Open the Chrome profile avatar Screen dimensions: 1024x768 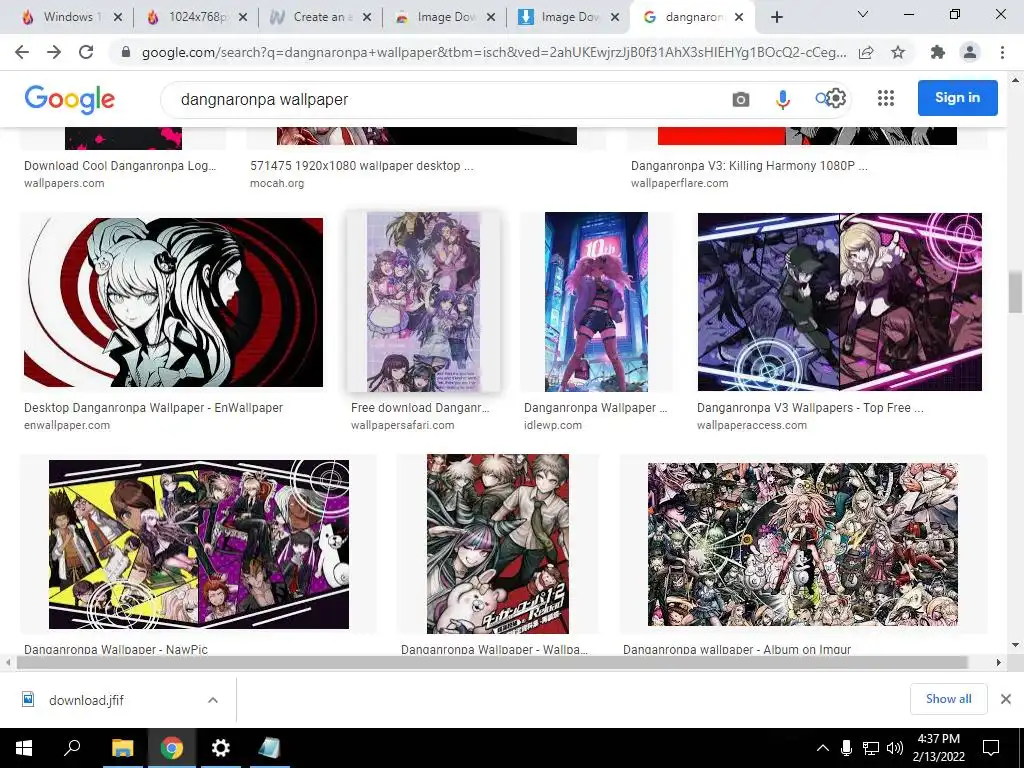click(970, 52)
